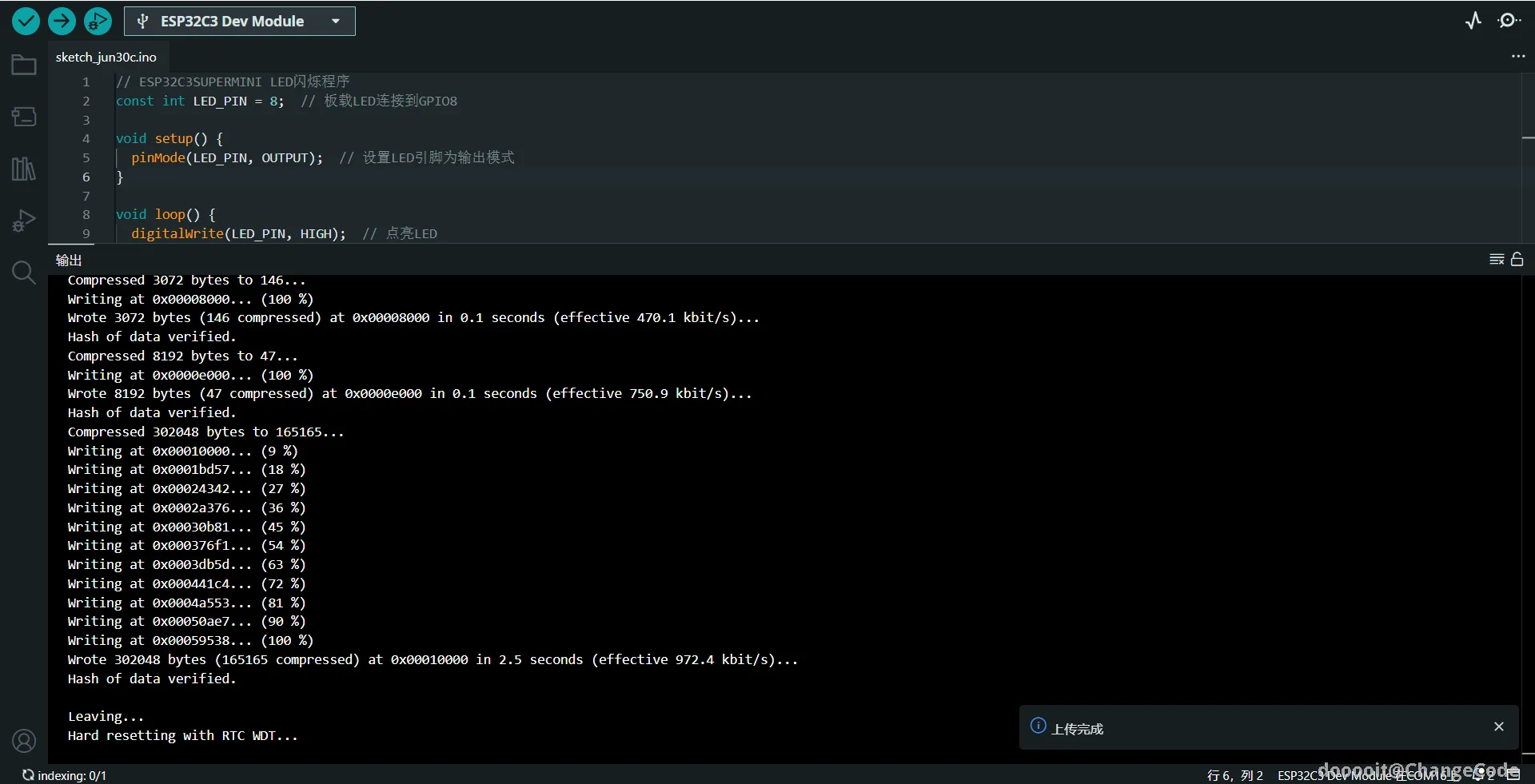Click output line 'Compressed 8192 bytes to 47...'

tap(182, 356)
